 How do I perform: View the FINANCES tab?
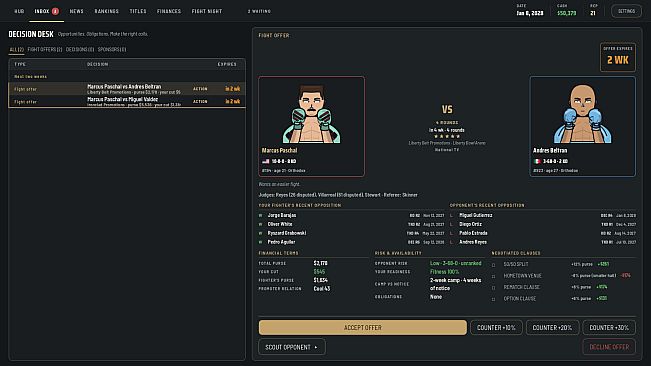(169, 11)
